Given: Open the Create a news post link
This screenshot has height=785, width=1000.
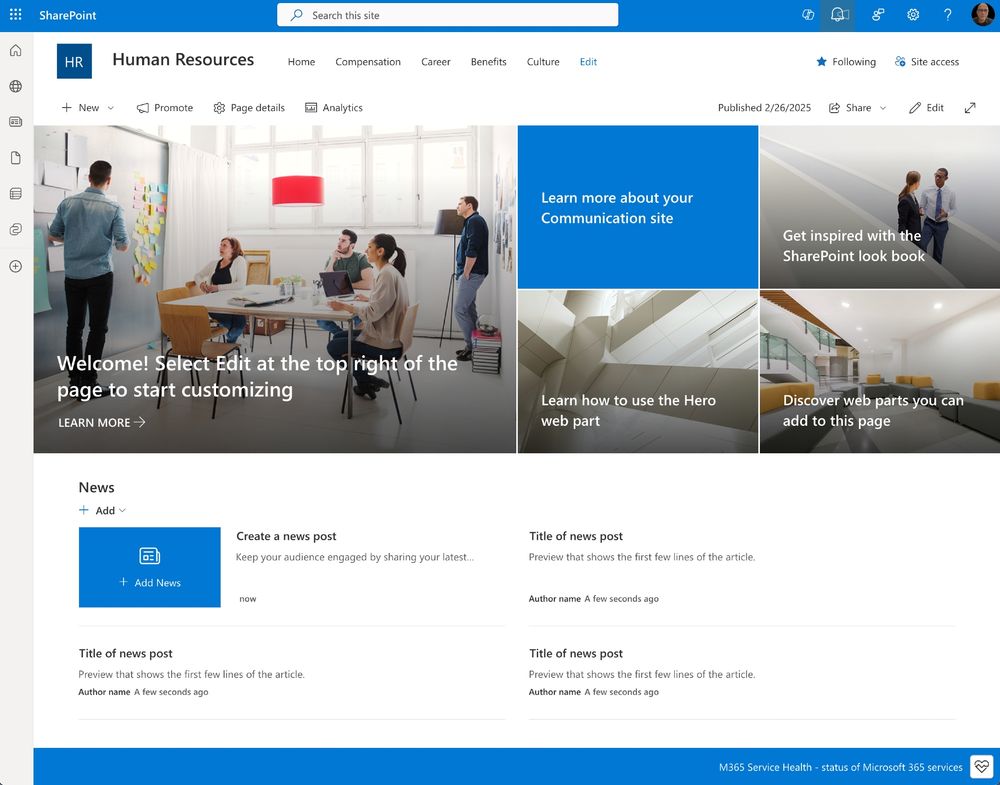Looking at the screenshot, I should [286, 536].
